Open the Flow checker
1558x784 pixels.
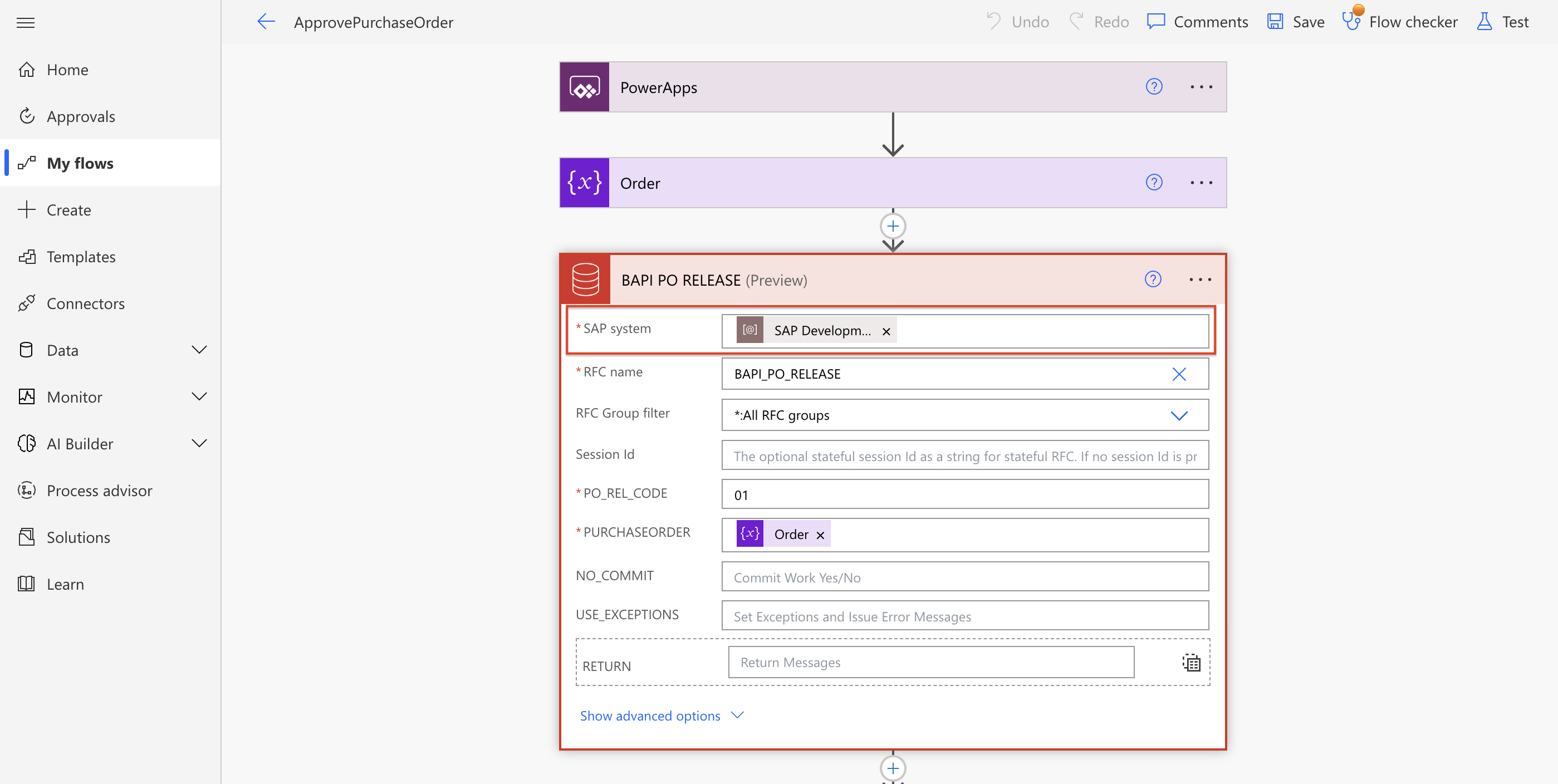point(1399,22)
